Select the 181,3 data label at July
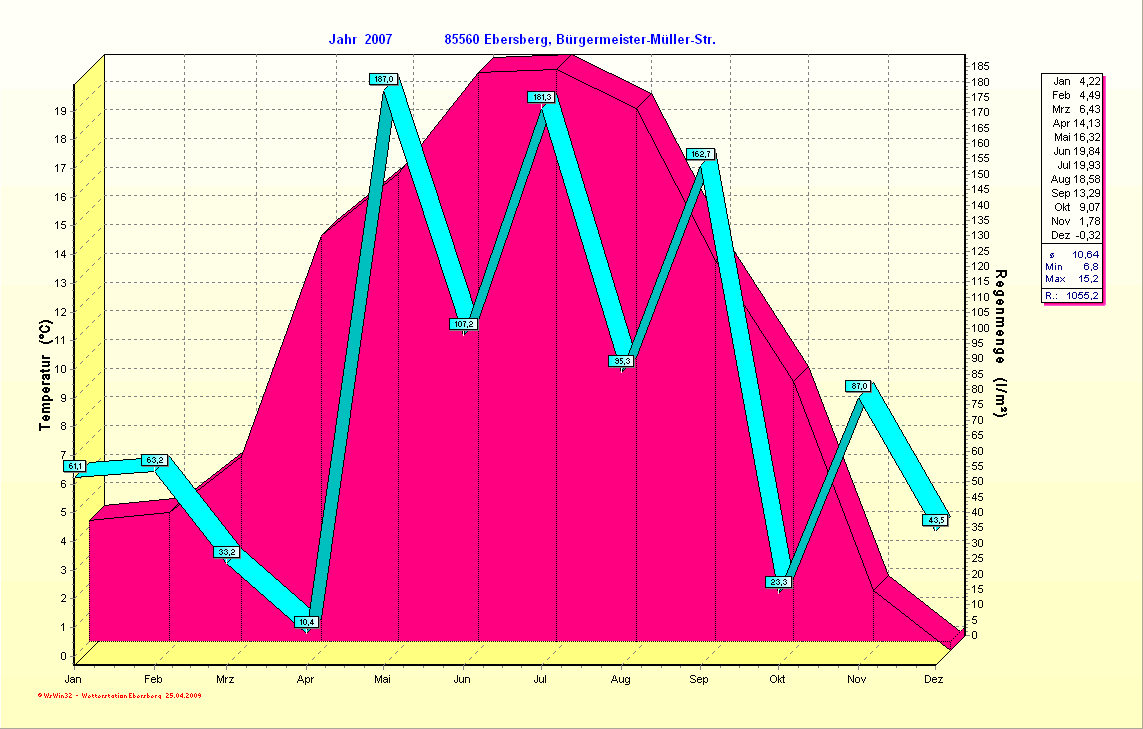The image size is (1143, 729). [541, 97]
